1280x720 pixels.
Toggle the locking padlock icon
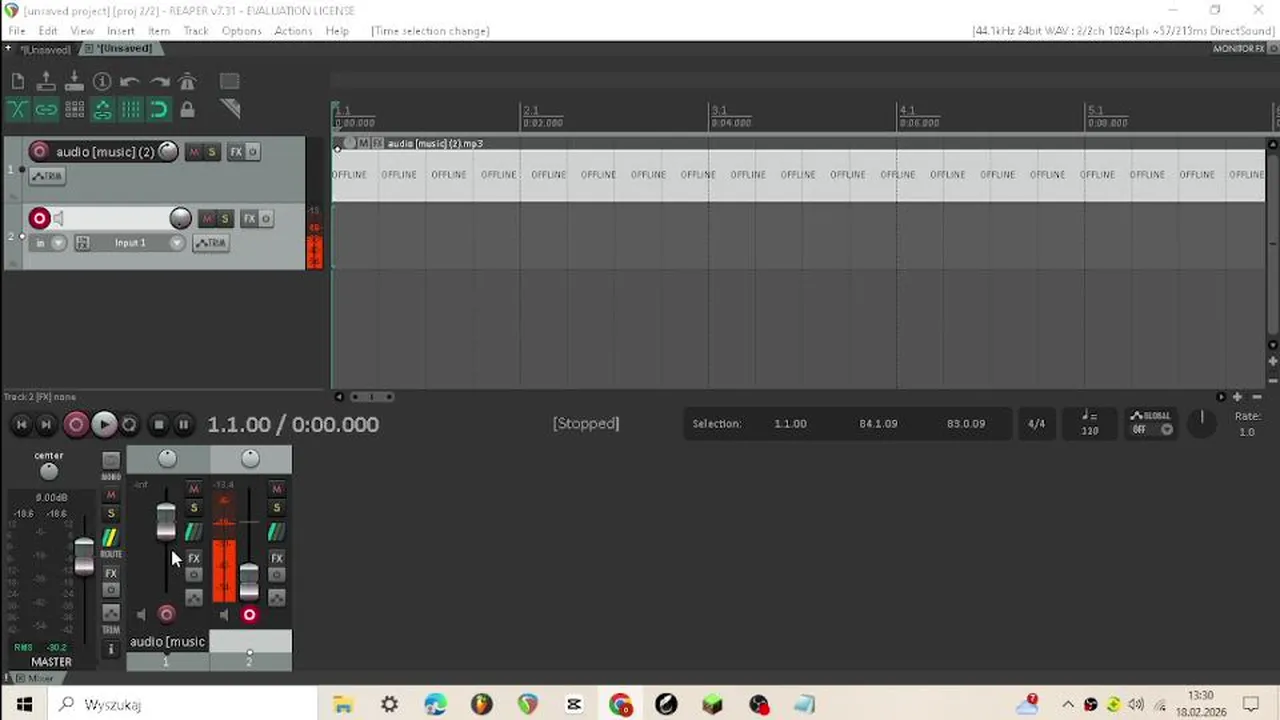pos(187,110)
